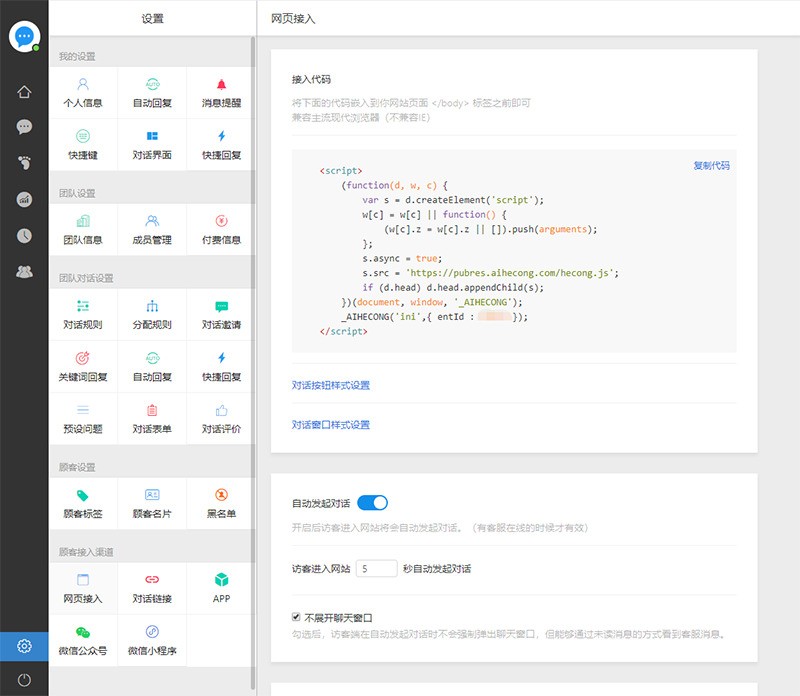
Task: Open 关键词回复 settings
Action: point(83,367)
